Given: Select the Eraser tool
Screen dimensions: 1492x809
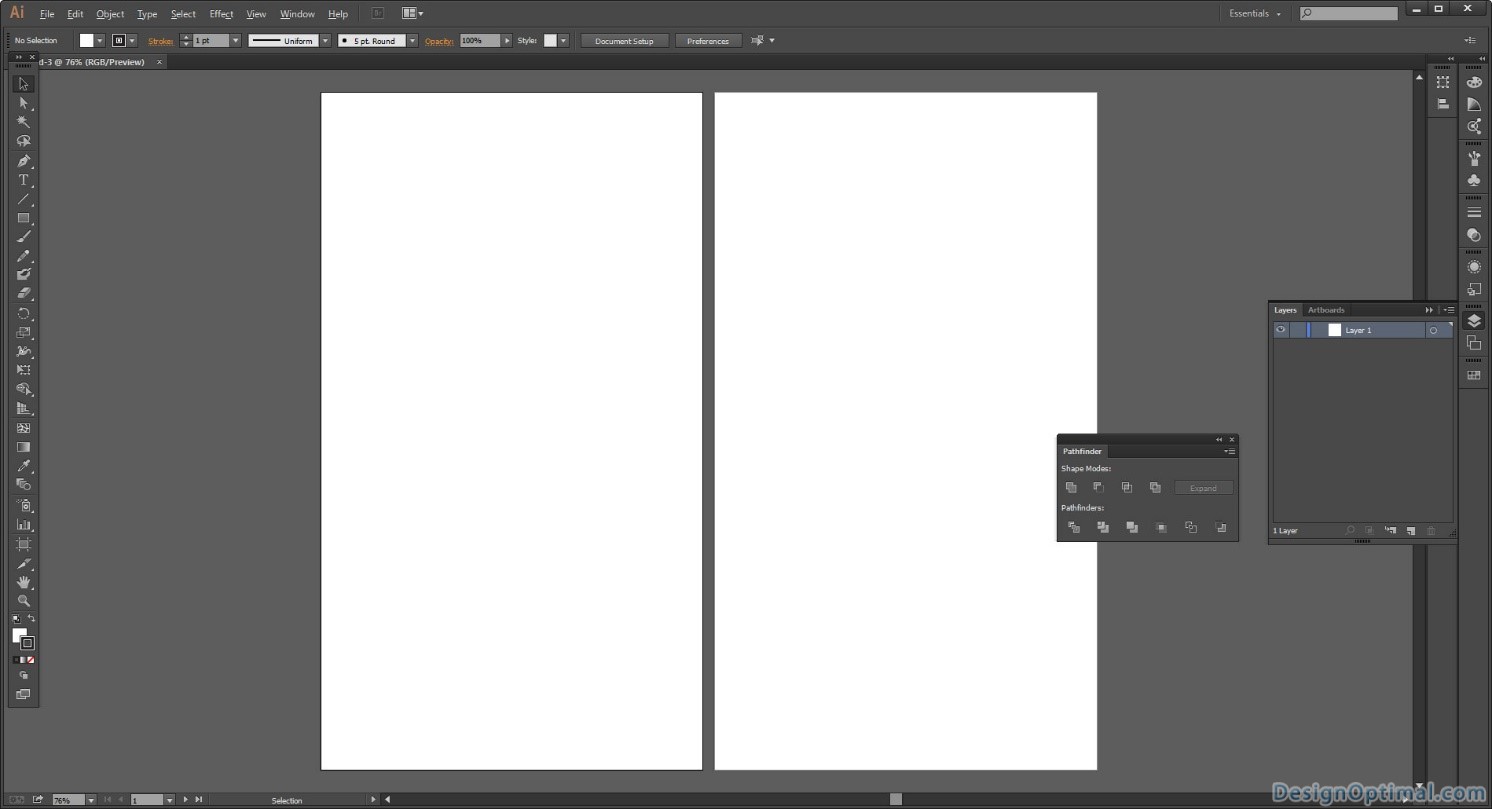Looking at the screenshot, I should pyautogui.click(x=23, y=294).
